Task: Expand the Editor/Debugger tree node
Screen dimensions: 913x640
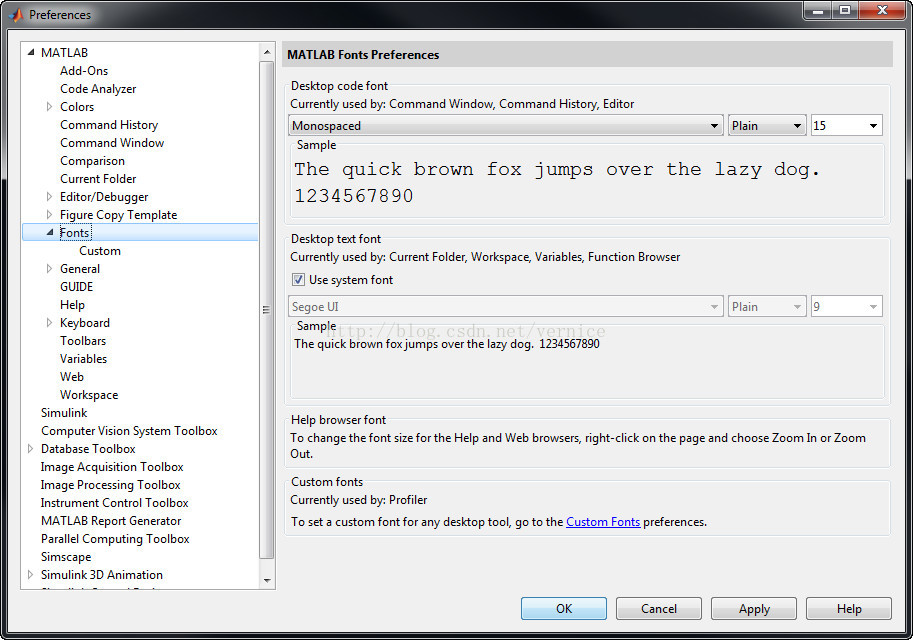Action: point(49,197)
